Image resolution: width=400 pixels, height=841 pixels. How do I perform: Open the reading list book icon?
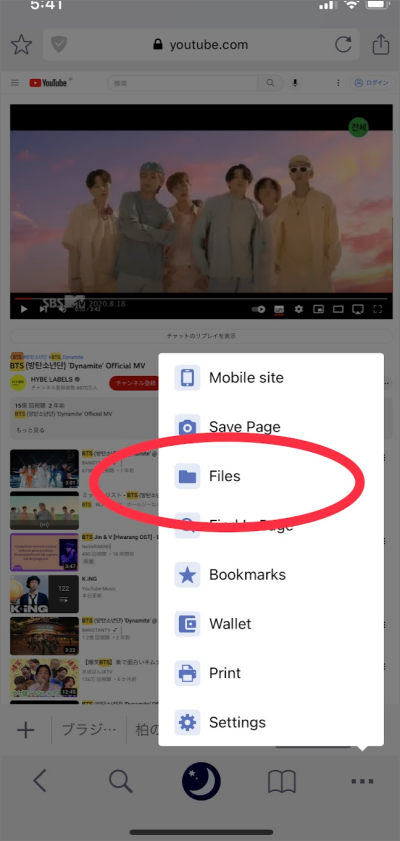(282, 783)
